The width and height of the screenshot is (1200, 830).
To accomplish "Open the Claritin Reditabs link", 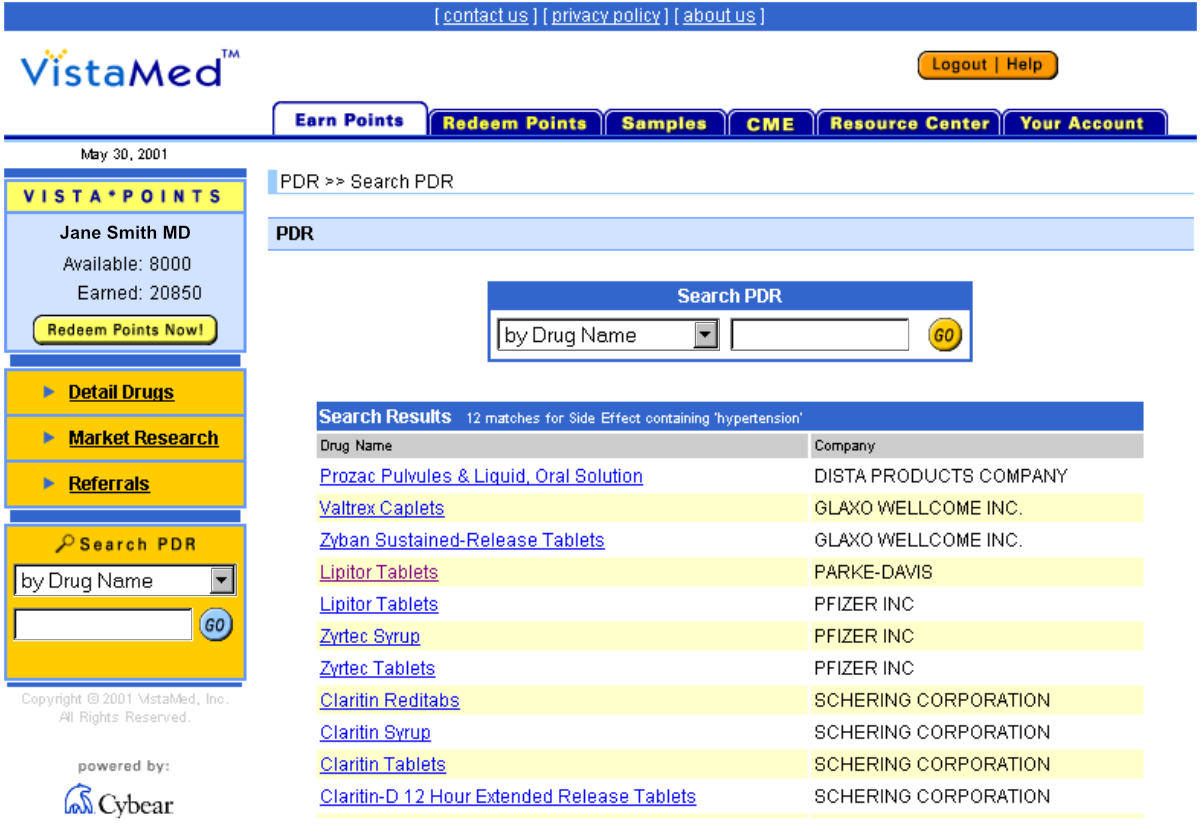I will coord(390,700).
